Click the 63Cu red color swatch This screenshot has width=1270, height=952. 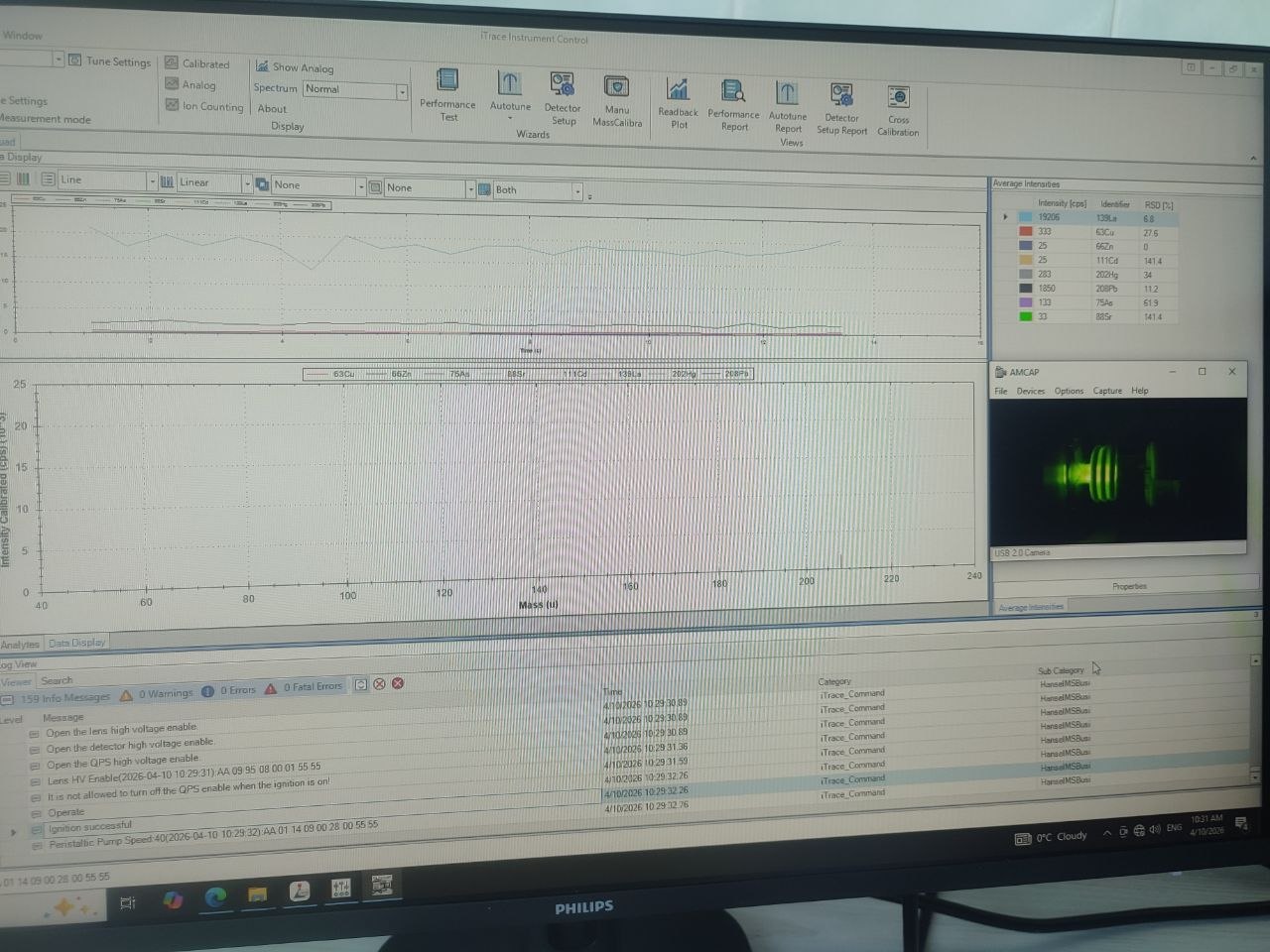[1025, 231]
